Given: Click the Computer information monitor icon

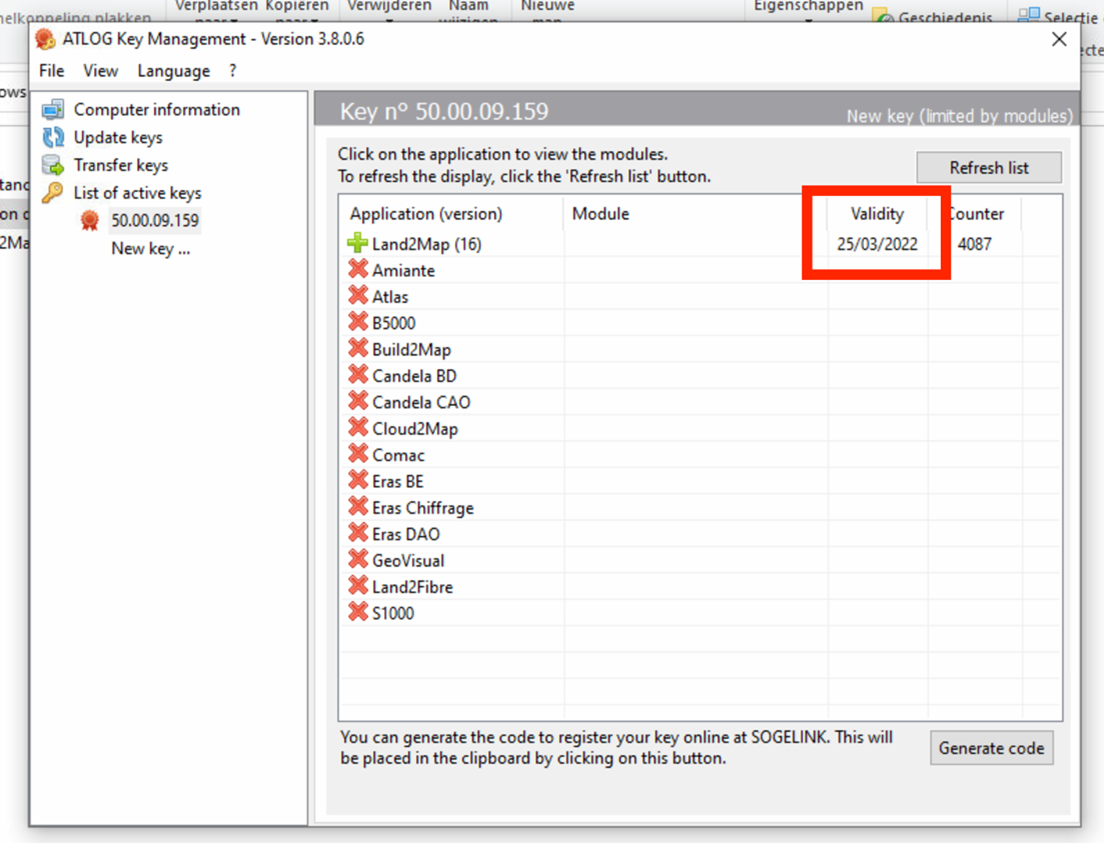Looking at the screenshot, I should point(53,110).
